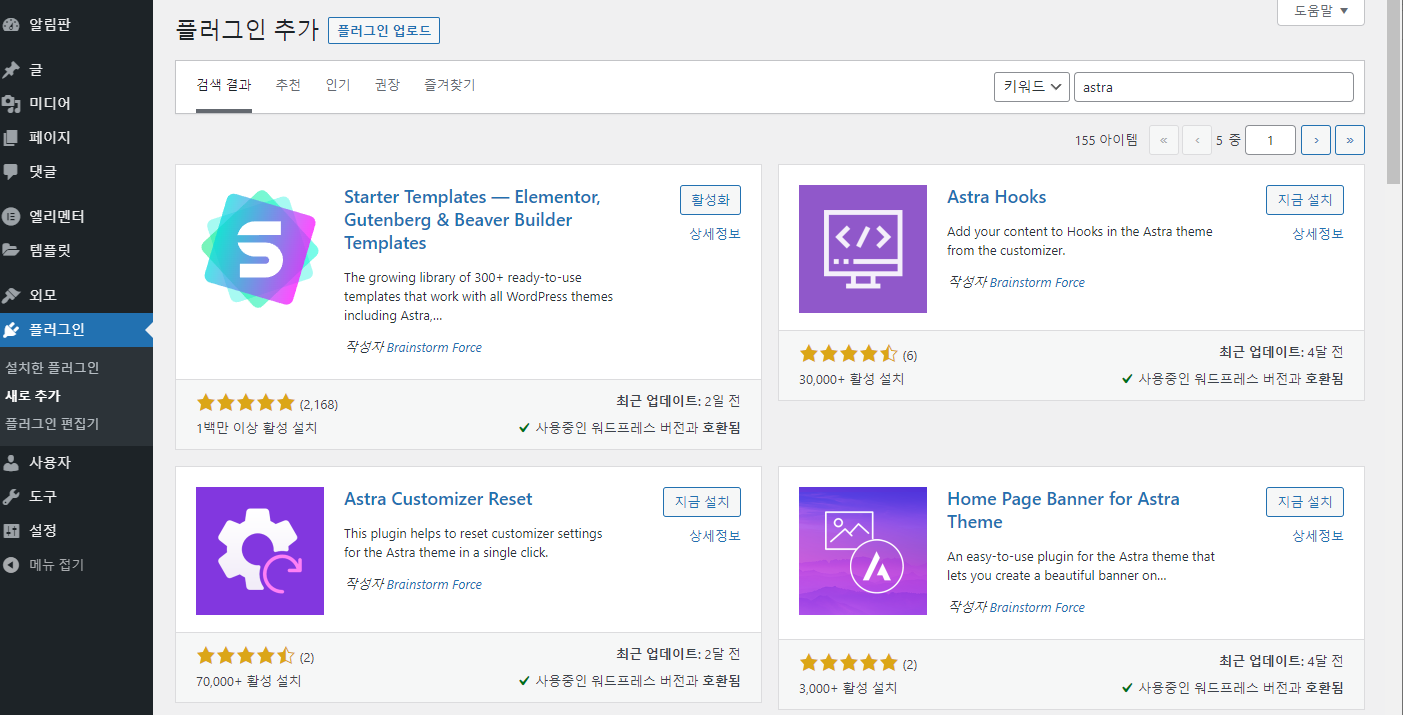Image resolution: width=1403 pixels, height=715 pixels.
Task: Click the 페이지 pages icon
Action: 11,138
